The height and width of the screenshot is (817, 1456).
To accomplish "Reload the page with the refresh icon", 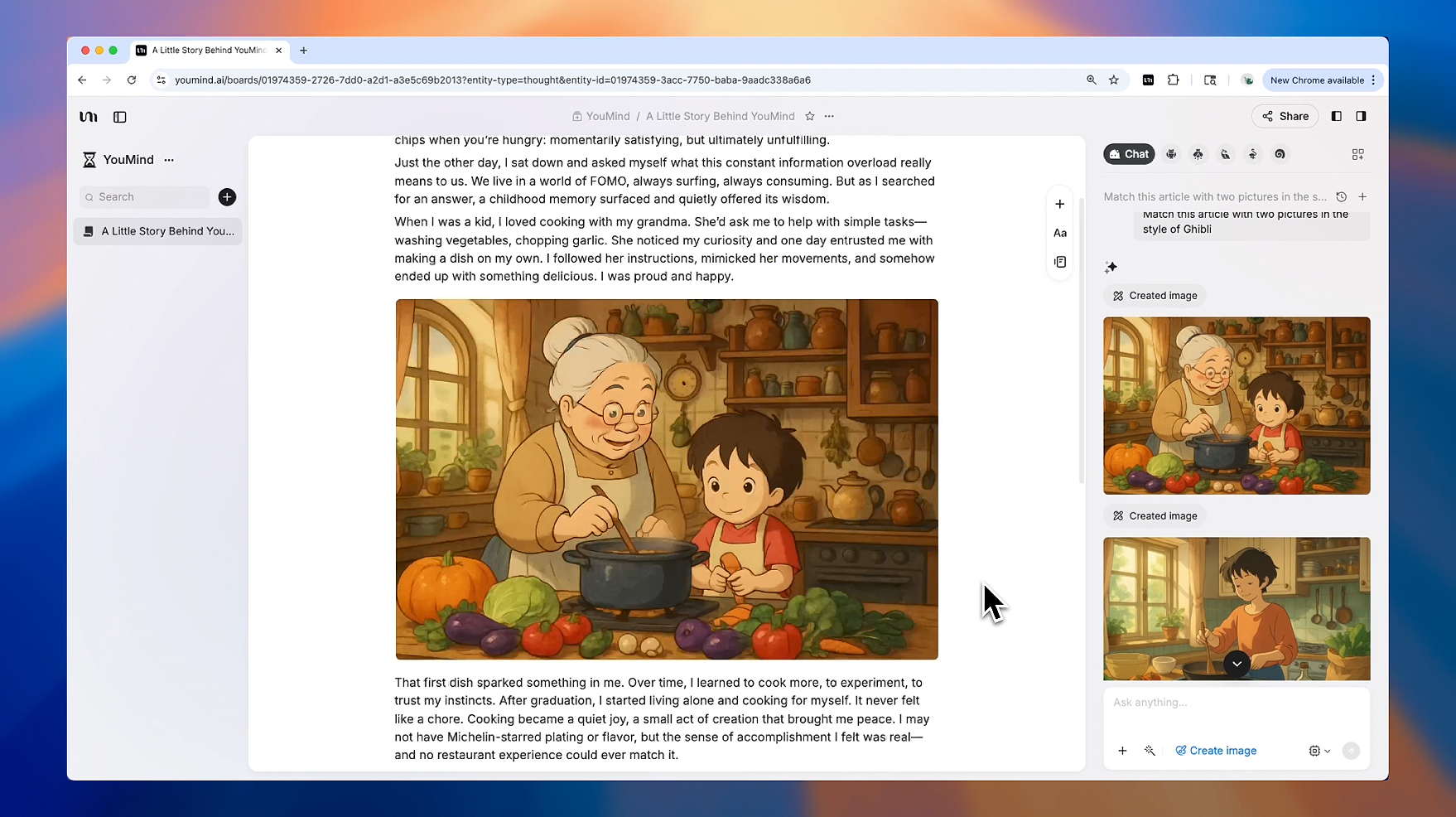I will click(132, 80).
